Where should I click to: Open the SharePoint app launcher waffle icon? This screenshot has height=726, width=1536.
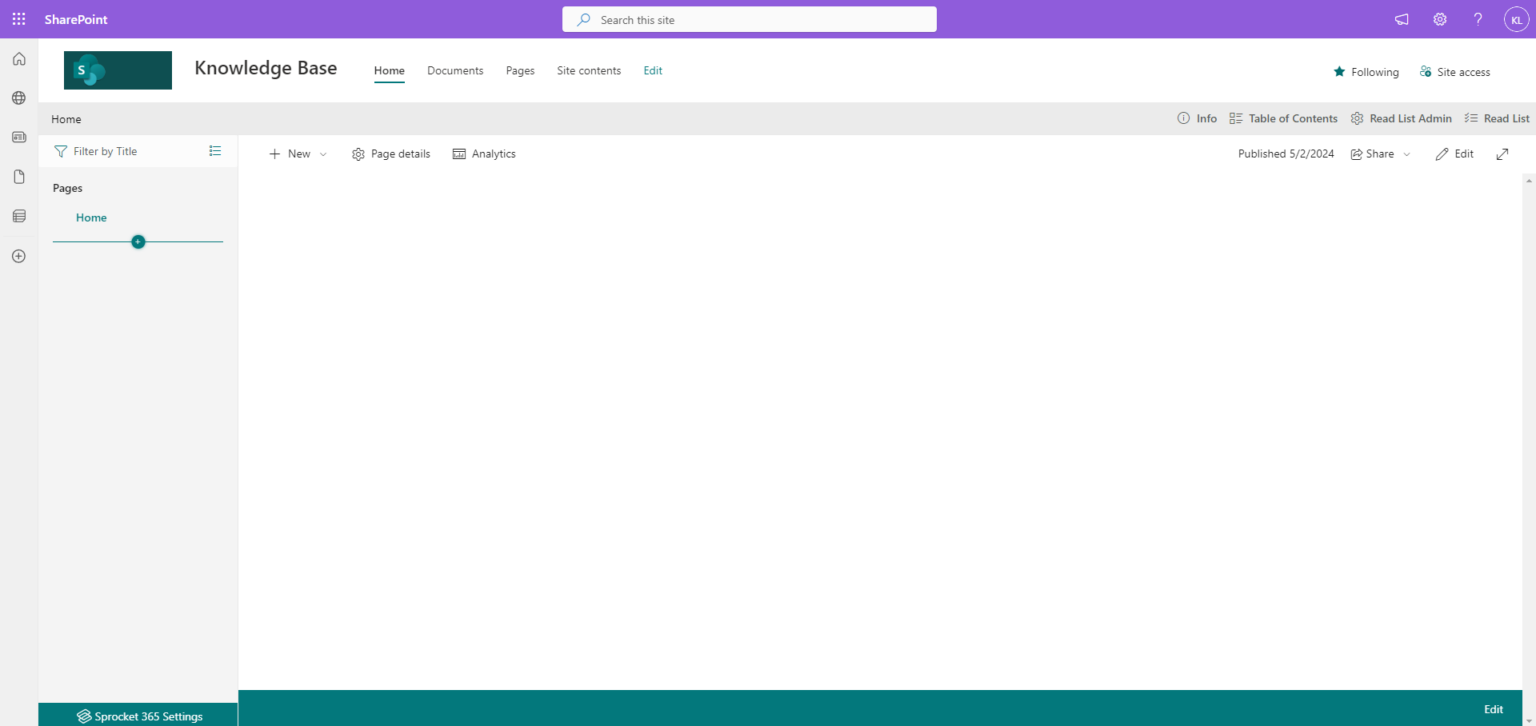pyautogui.click(x=18, y=18)
